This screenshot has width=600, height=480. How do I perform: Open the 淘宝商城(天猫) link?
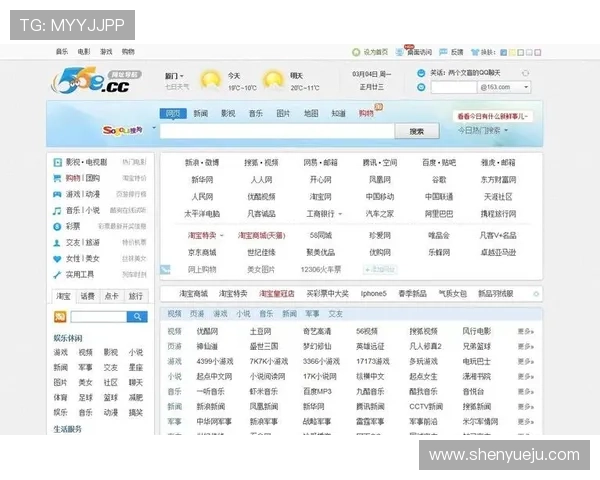261,235
